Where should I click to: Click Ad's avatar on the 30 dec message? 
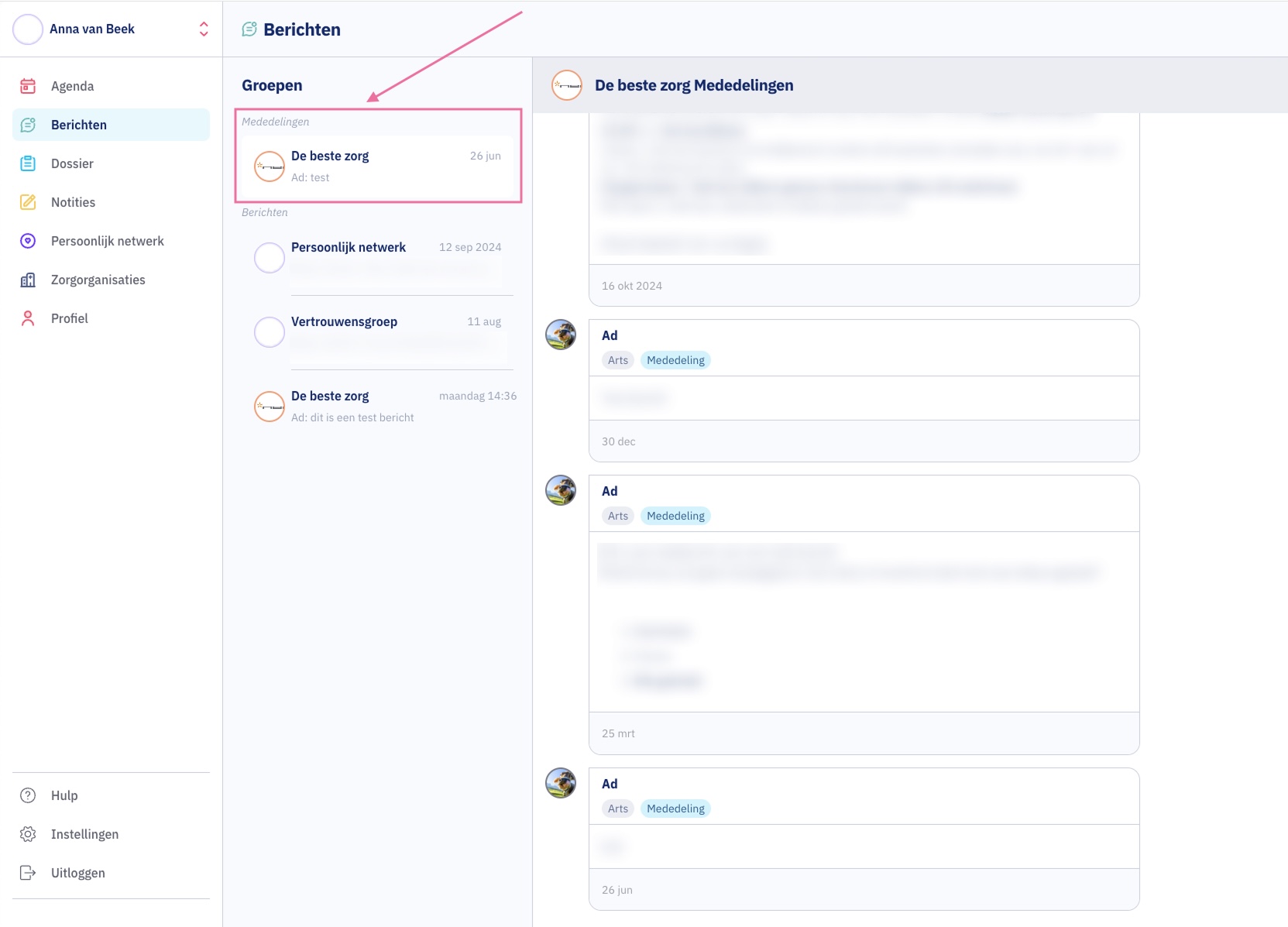561,335
